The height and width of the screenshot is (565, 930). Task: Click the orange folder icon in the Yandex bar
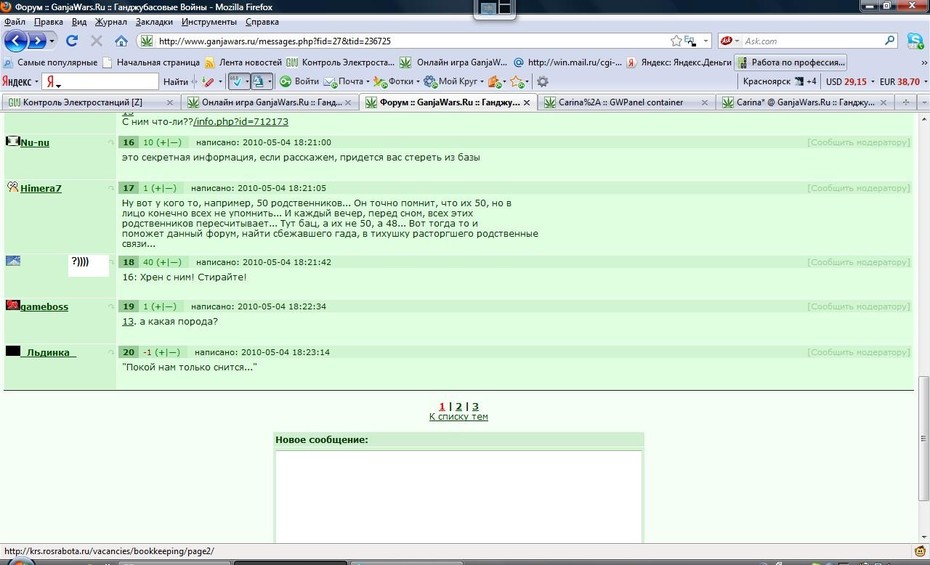coord(494,81)
